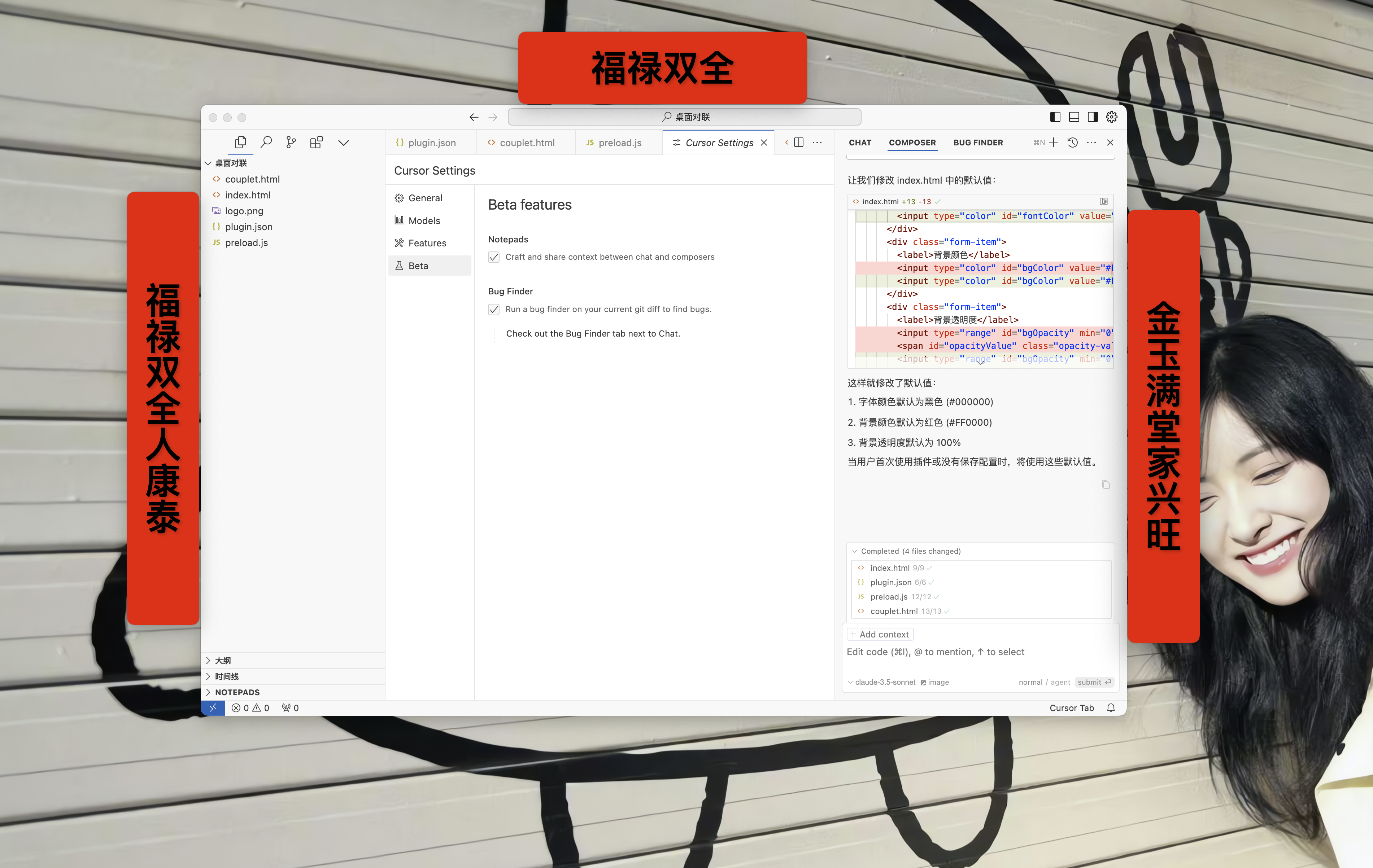The height and width of the screenshot is (868, 1373).
Task: Select Beta settings section
Action: click(430, 266)
